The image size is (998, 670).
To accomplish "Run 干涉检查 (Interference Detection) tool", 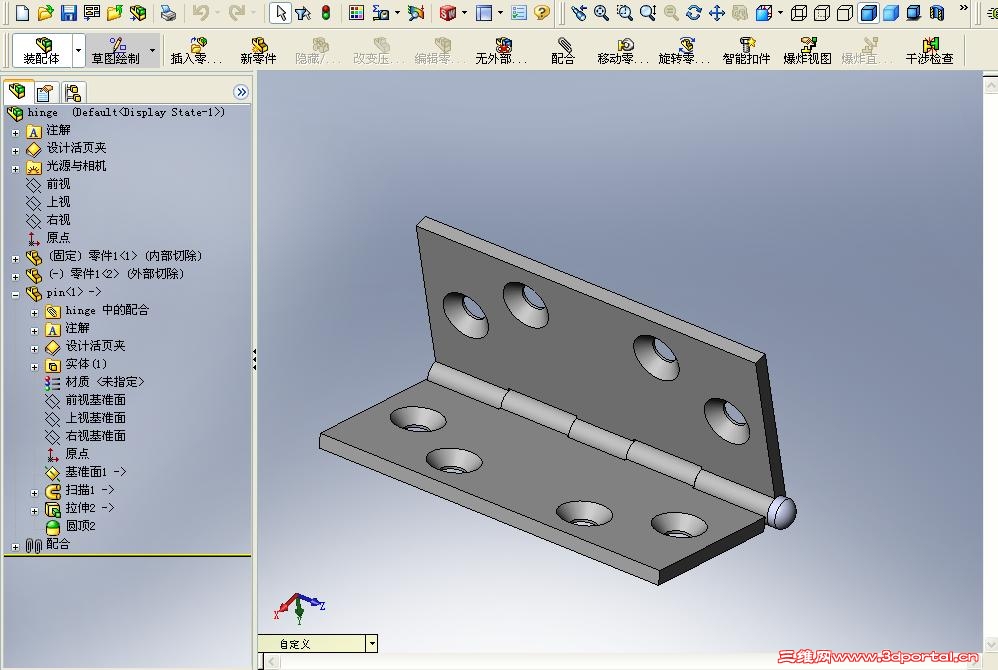I will 929,50.
